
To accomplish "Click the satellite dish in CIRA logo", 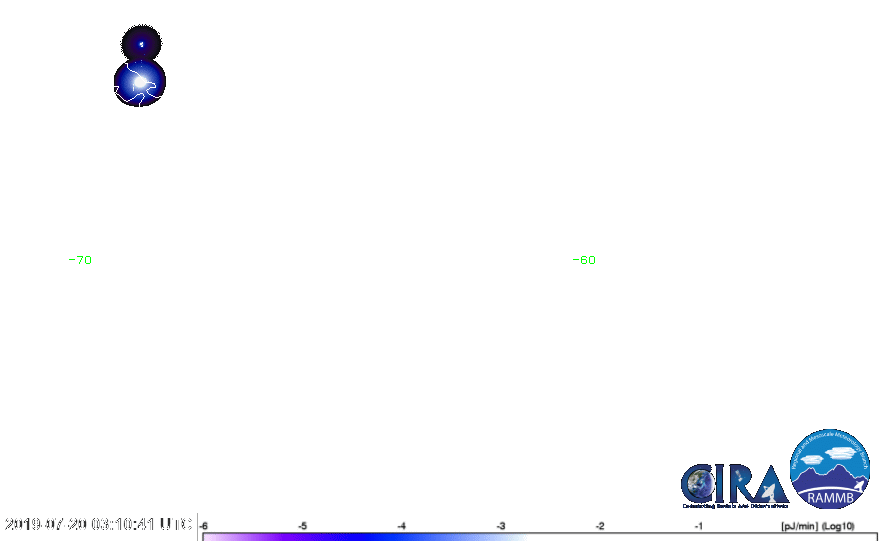I will 772,490.
